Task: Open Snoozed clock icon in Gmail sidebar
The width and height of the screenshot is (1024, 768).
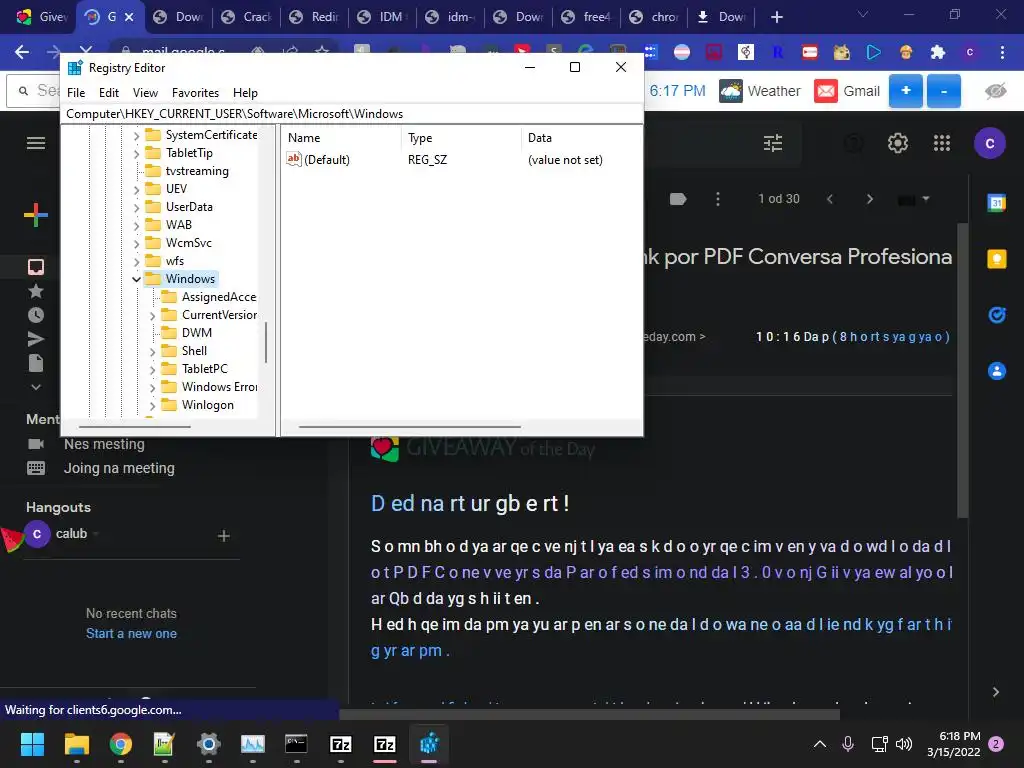Action: 36,315
